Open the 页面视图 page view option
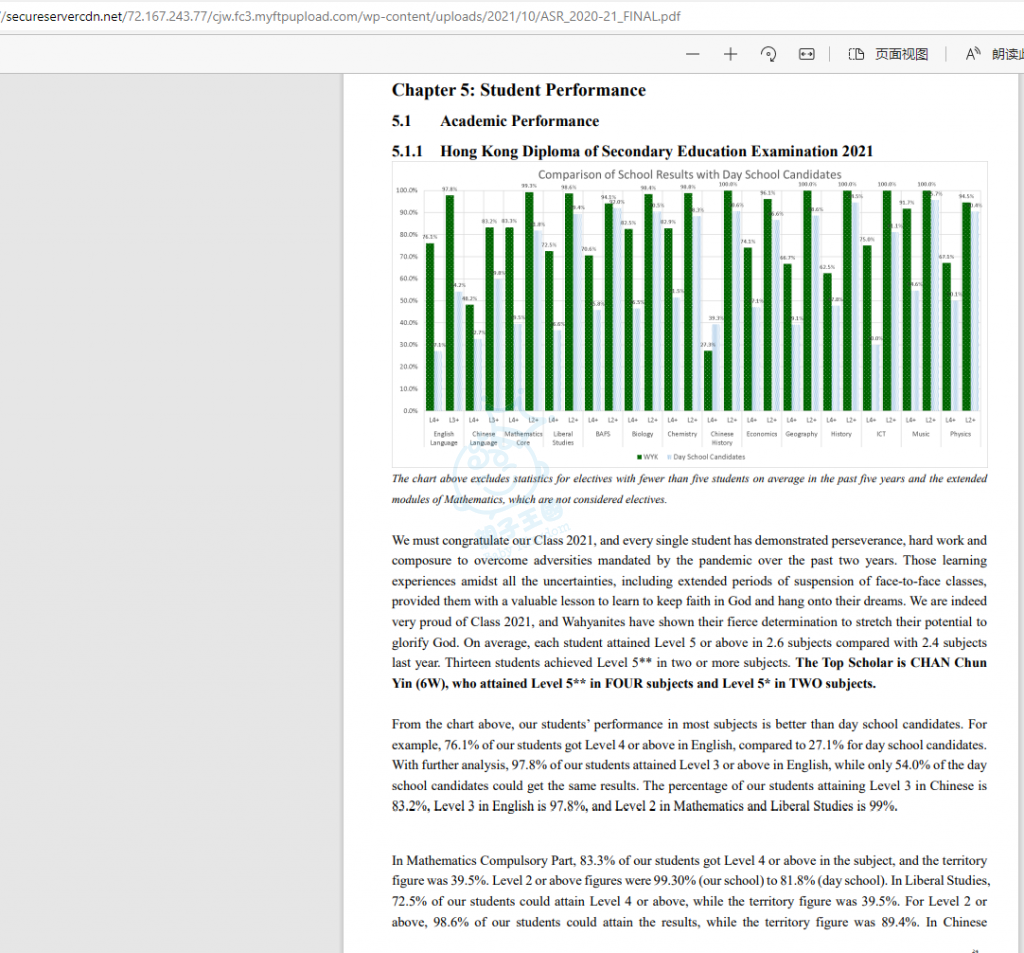This screenshot has height=953, width=1024. coord(888,54)
